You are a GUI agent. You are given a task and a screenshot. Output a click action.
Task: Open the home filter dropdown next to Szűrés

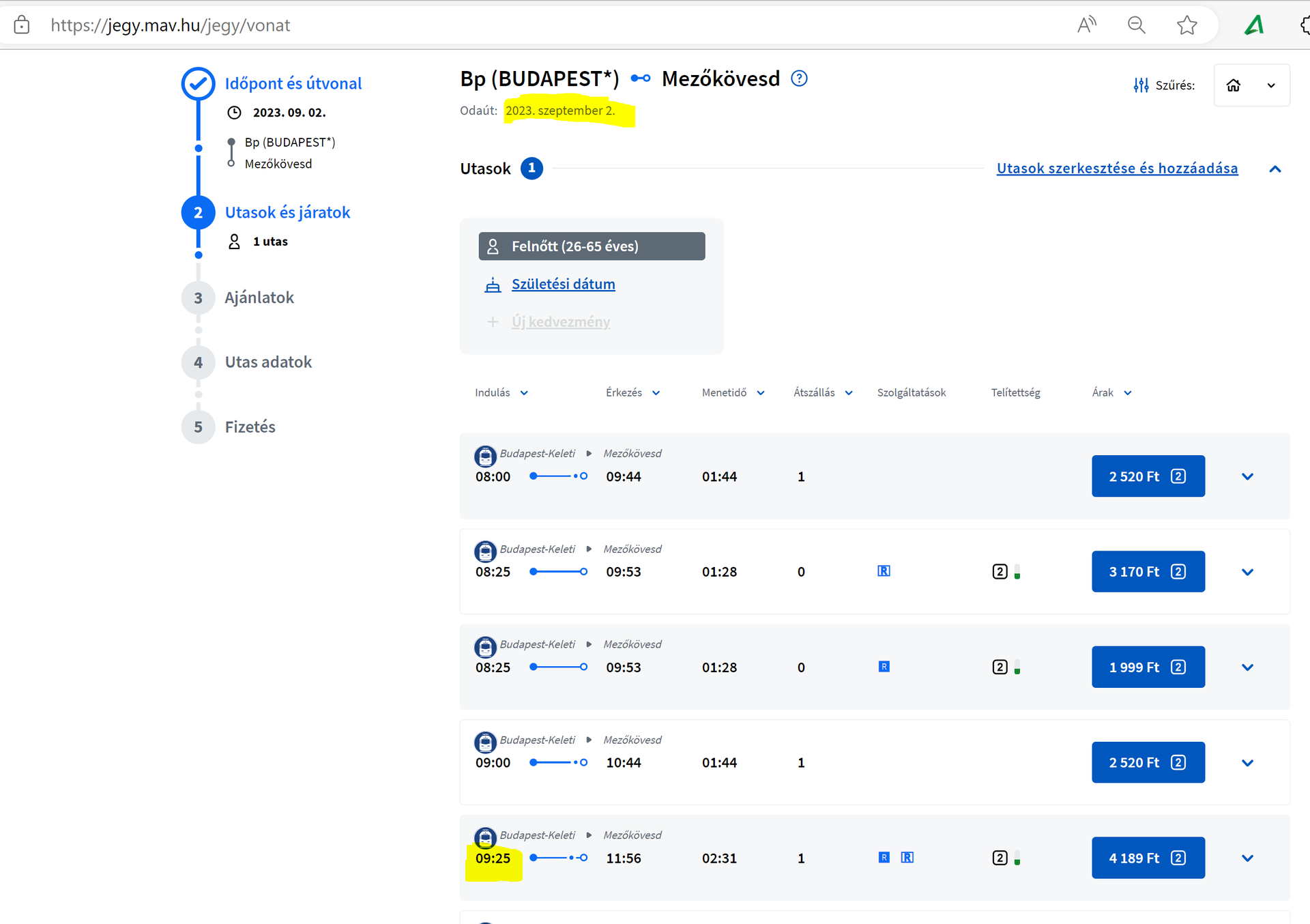[x=1251, y=85]
